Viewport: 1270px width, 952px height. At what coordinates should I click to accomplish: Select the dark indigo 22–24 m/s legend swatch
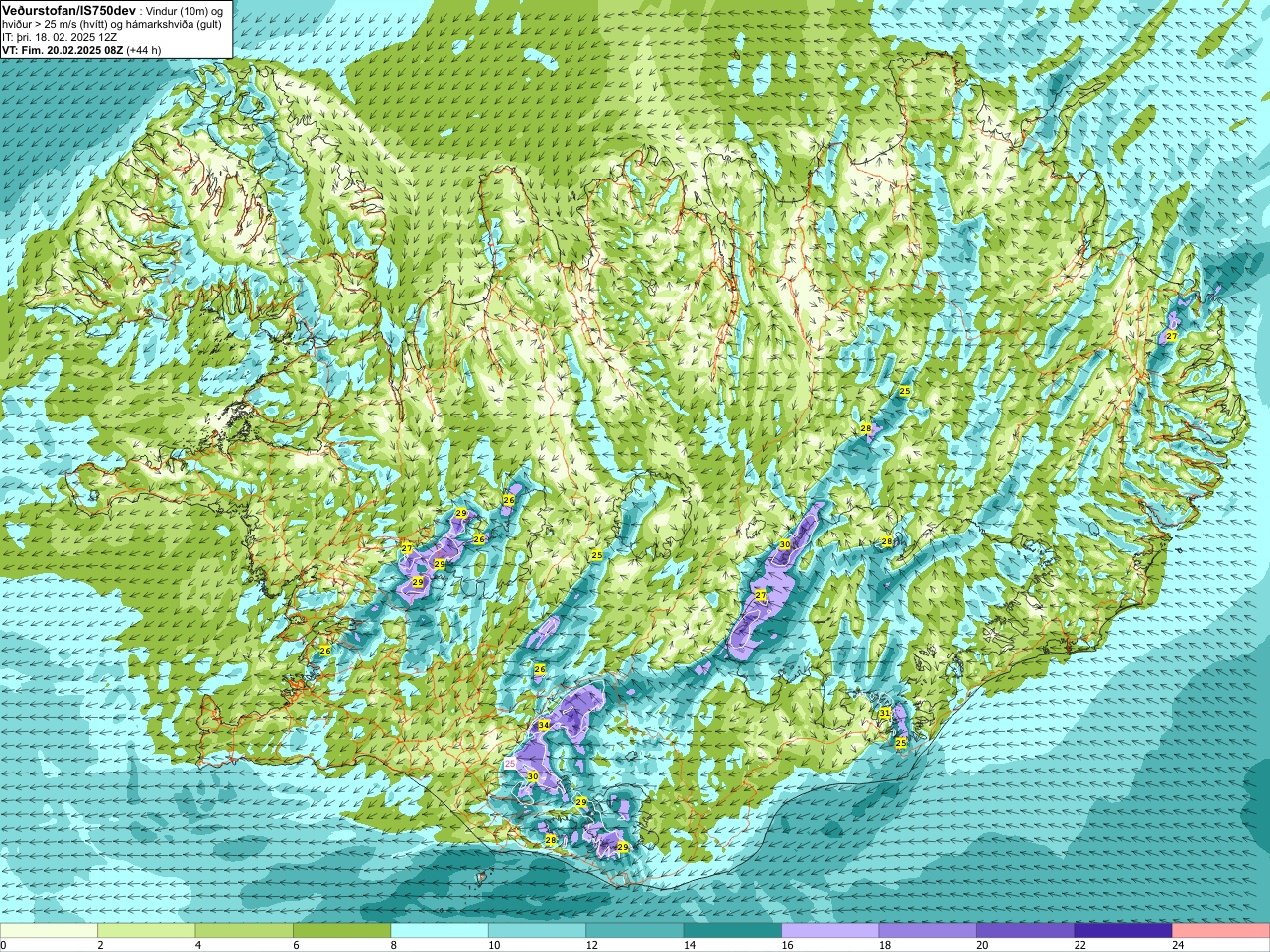pos(1124,931)
